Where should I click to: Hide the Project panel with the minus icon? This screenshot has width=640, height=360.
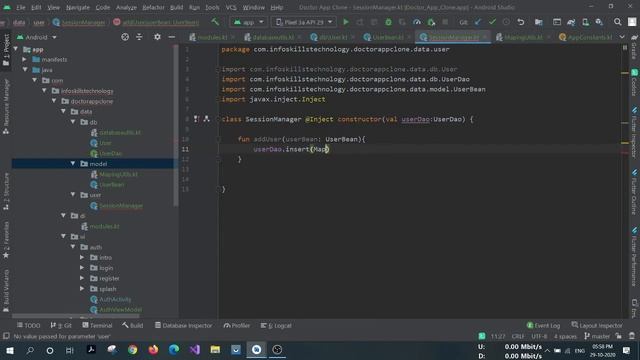point(172,37)
